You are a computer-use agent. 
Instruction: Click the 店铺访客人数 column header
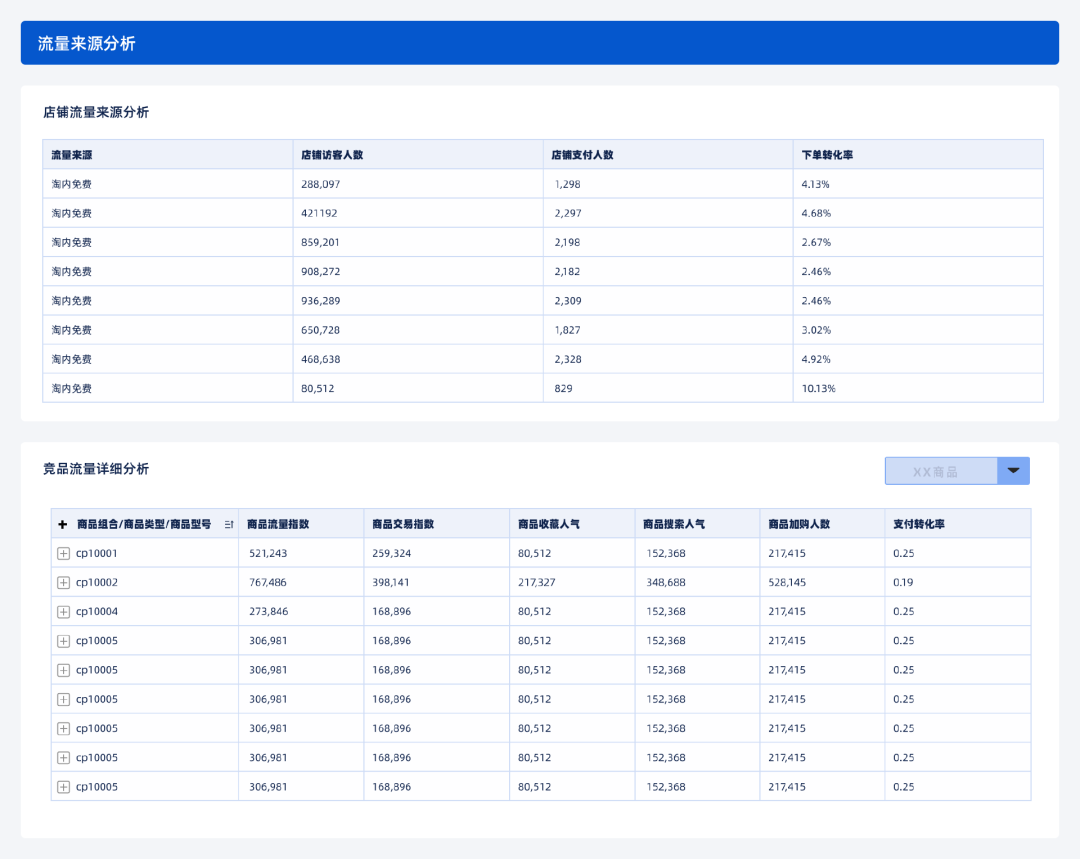point(332,155)
